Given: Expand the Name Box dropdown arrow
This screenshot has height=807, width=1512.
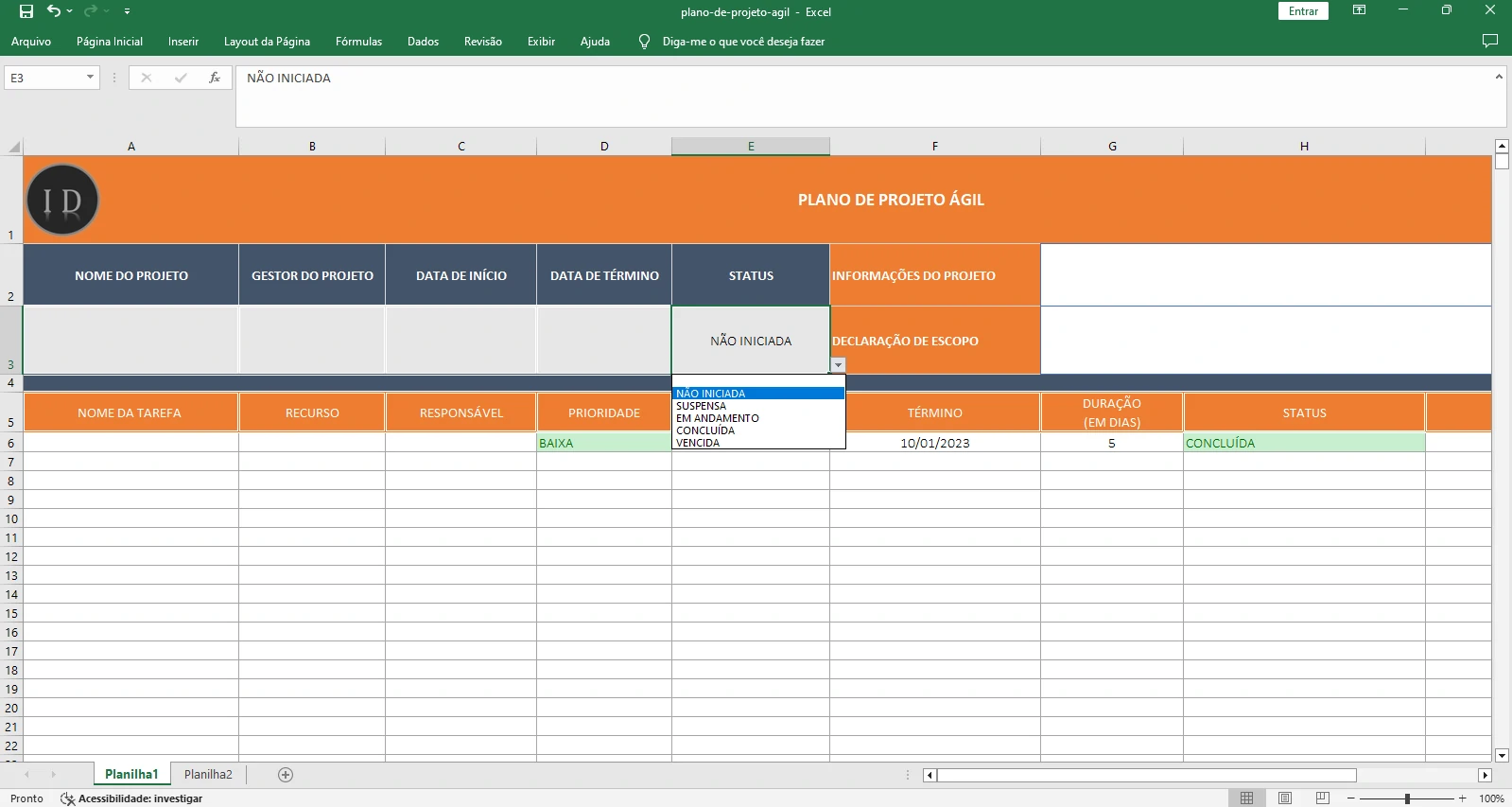Looking at the screenshot, I should [90, 78].
